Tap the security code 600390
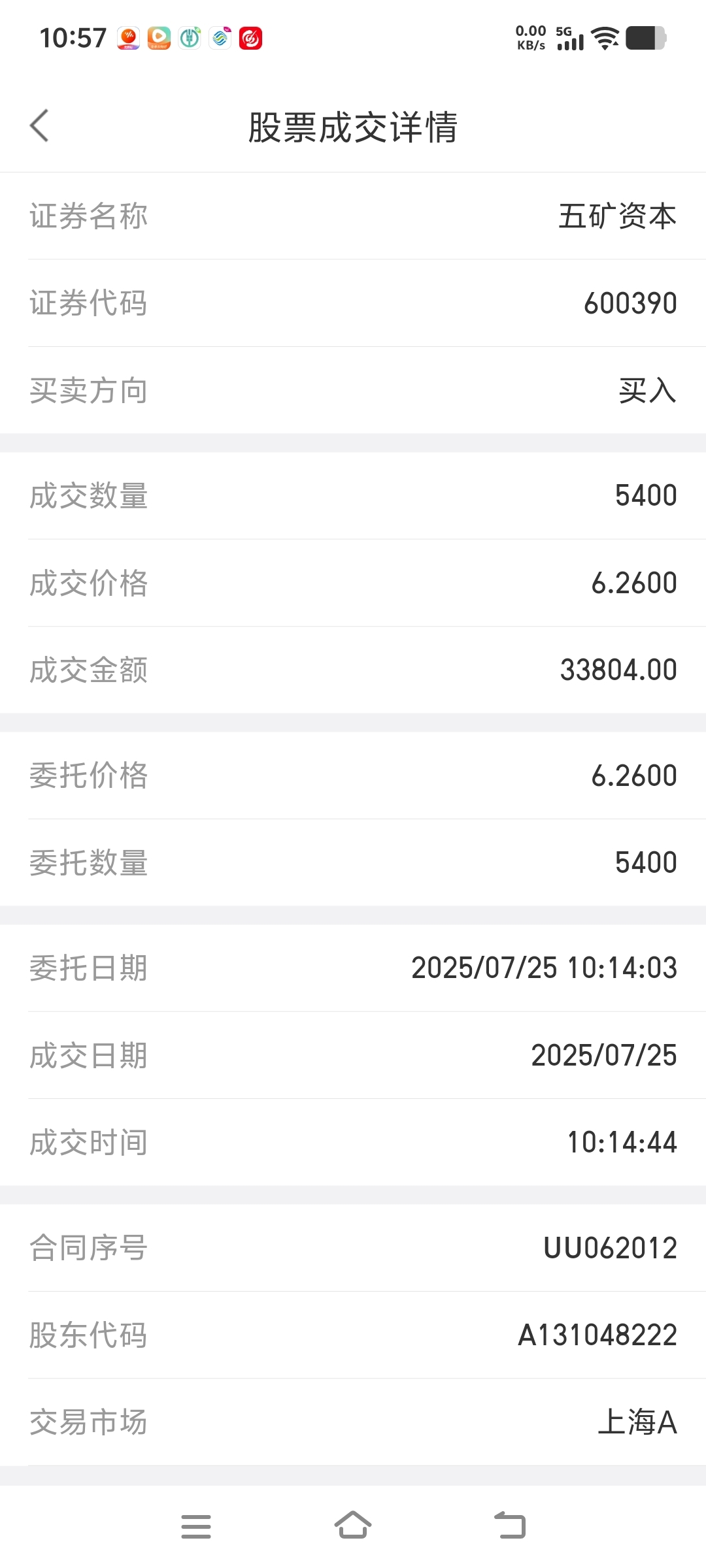The width and height of the screenshot is (706, 1568). [630, 303]
